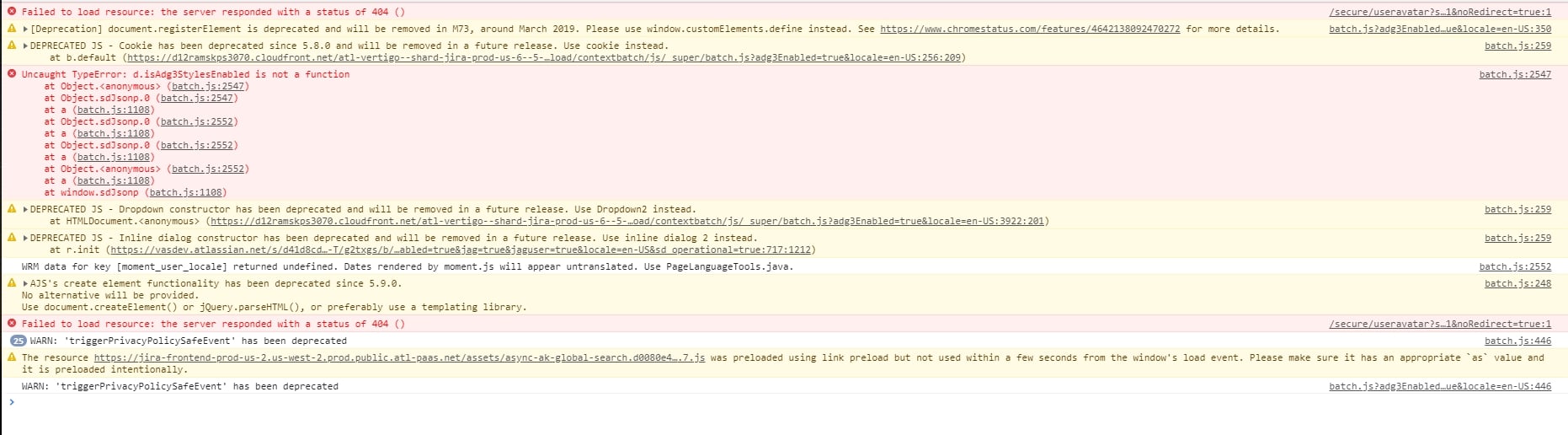This screenshot has width=1568, height=435.
Task: Open batch.js:259 source for Cookie message
Action: coord(1517,46)
